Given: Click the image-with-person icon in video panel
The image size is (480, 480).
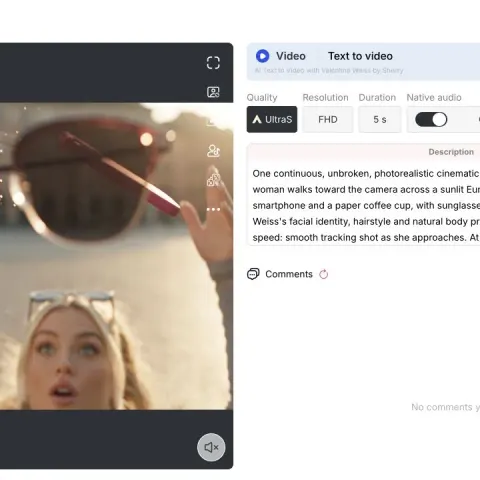Looking at the screenshot, I should pos(213,92).
